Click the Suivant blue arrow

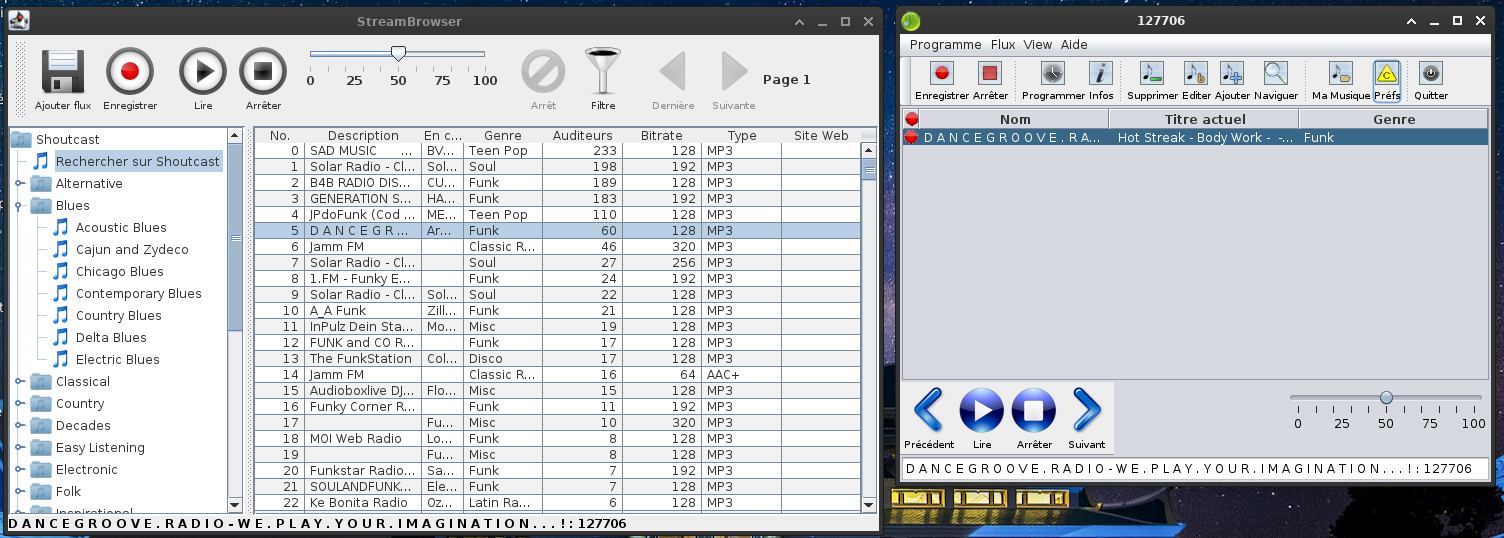[x=1087, y=410]
